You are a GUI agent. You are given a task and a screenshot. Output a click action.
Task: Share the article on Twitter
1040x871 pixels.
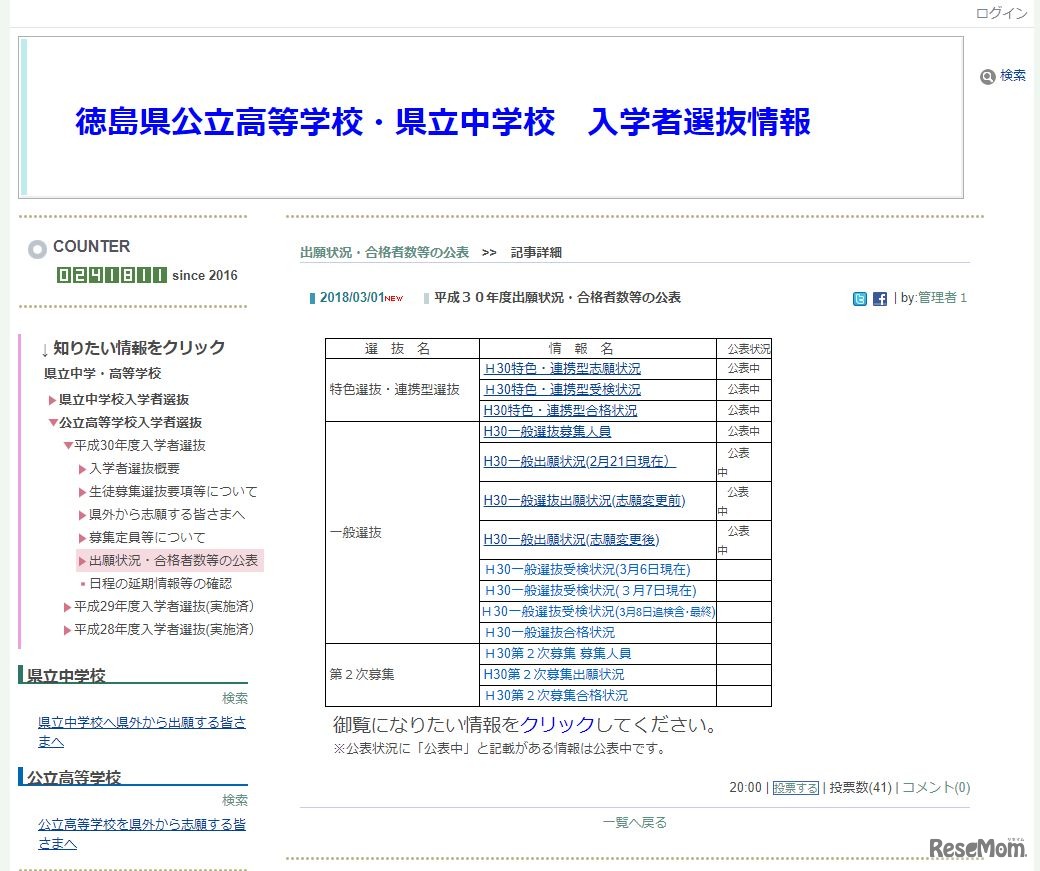(x=860, y=298)
